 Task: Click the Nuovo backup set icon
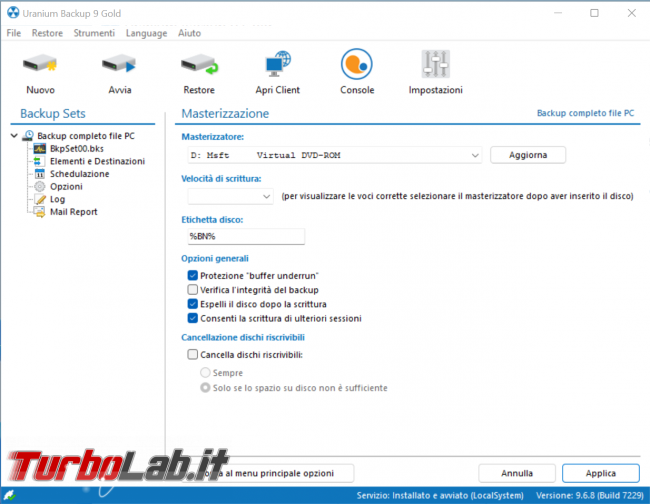pyautogui.click(x=40, y=64)
